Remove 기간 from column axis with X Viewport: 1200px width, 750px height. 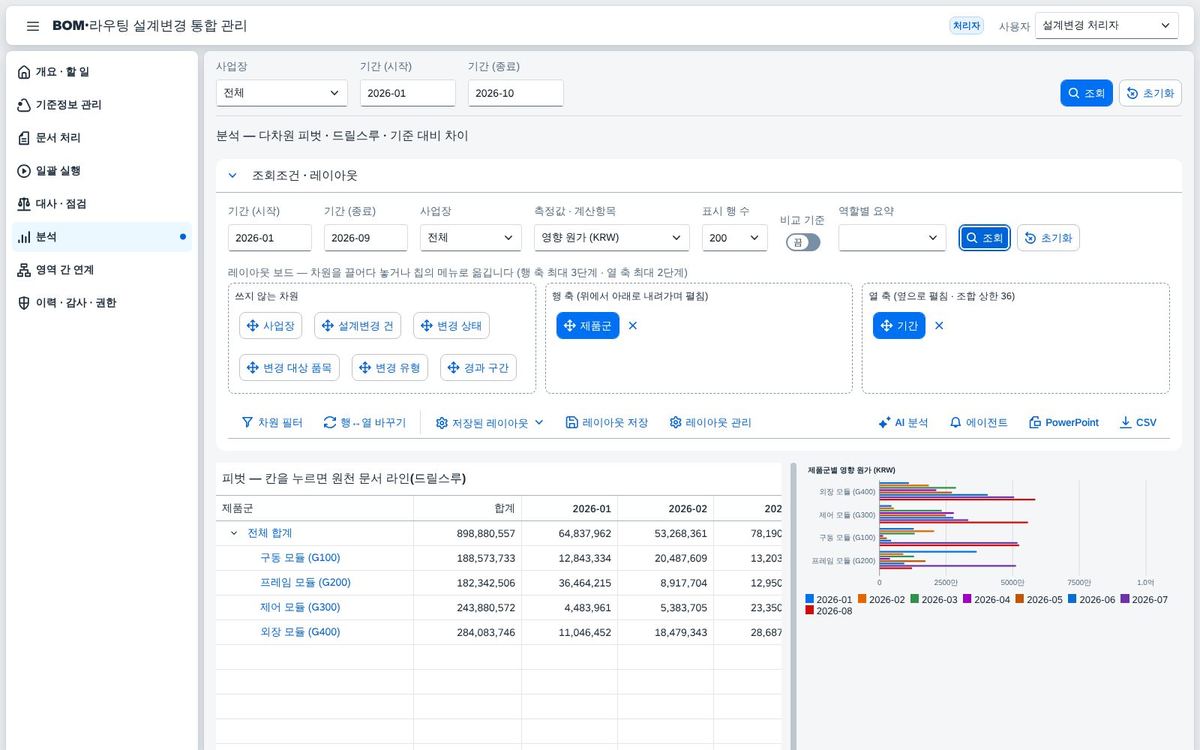[x=939, y=326]
